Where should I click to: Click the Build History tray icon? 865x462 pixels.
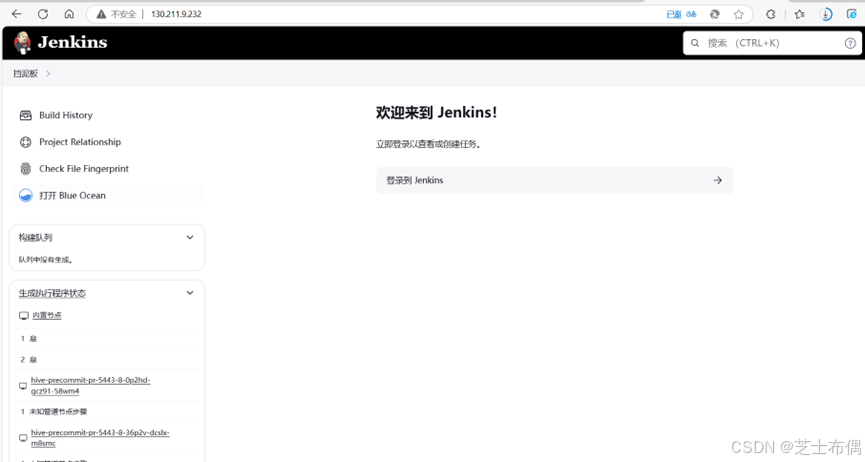[25, 115]
